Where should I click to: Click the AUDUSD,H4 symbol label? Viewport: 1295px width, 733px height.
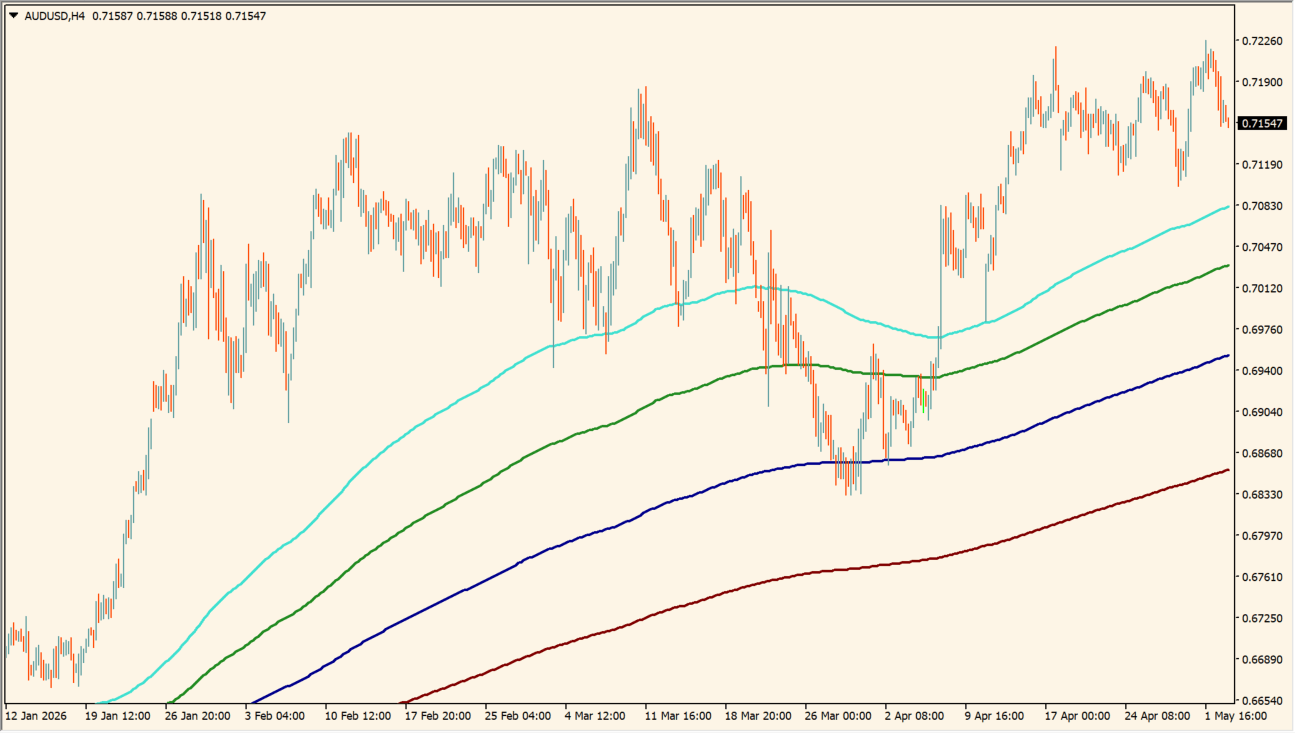[x=53, y=16]
